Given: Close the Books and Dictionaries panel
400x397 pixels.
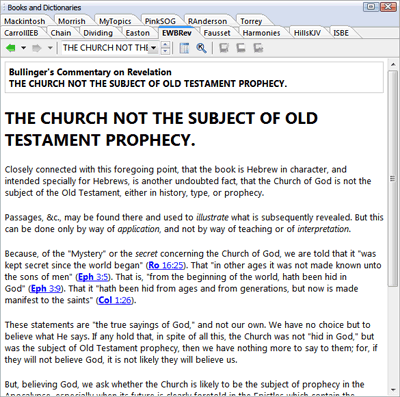Looking at the screenshot, I should (387, 7).
